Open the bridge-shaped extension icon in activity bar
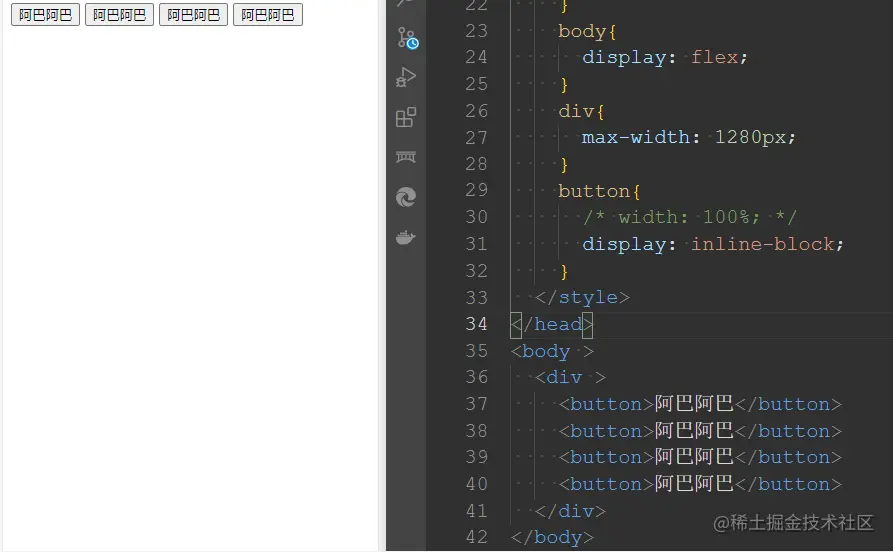 pos(406,157)
